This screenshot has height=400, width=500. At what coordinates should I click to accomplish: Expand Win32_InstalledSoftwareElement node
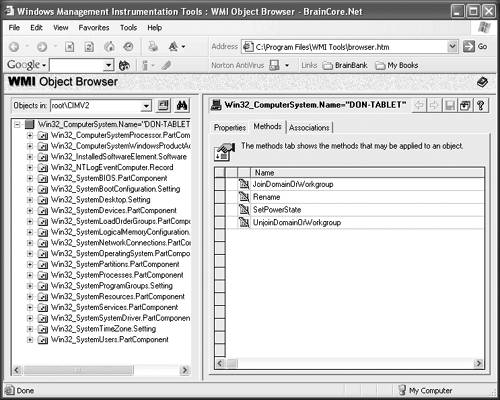30,157
